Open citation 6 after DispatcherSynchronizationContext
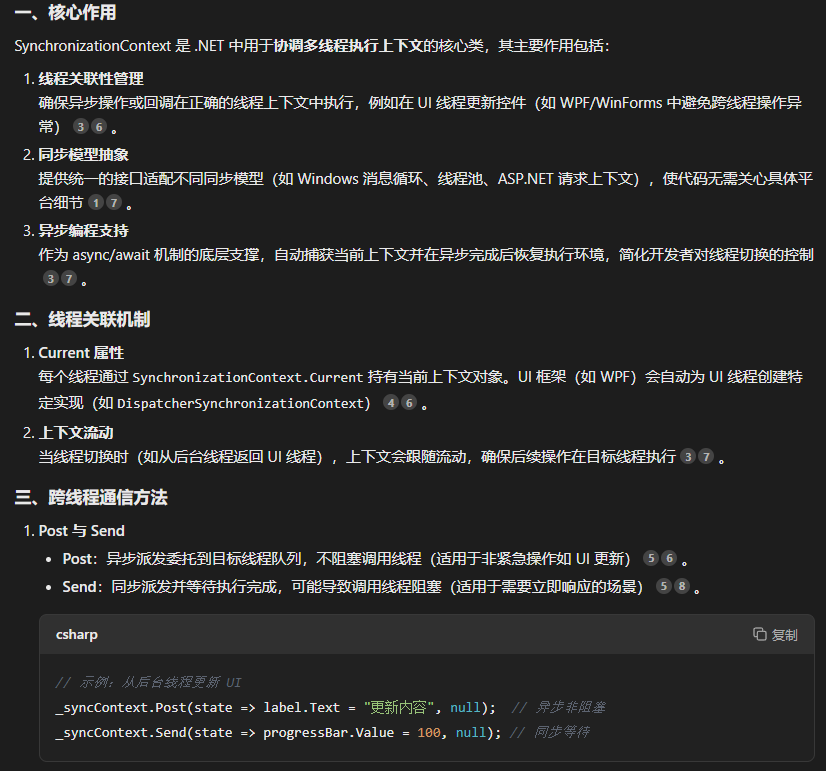Screen dimensions: 826x771 point(409,403)
